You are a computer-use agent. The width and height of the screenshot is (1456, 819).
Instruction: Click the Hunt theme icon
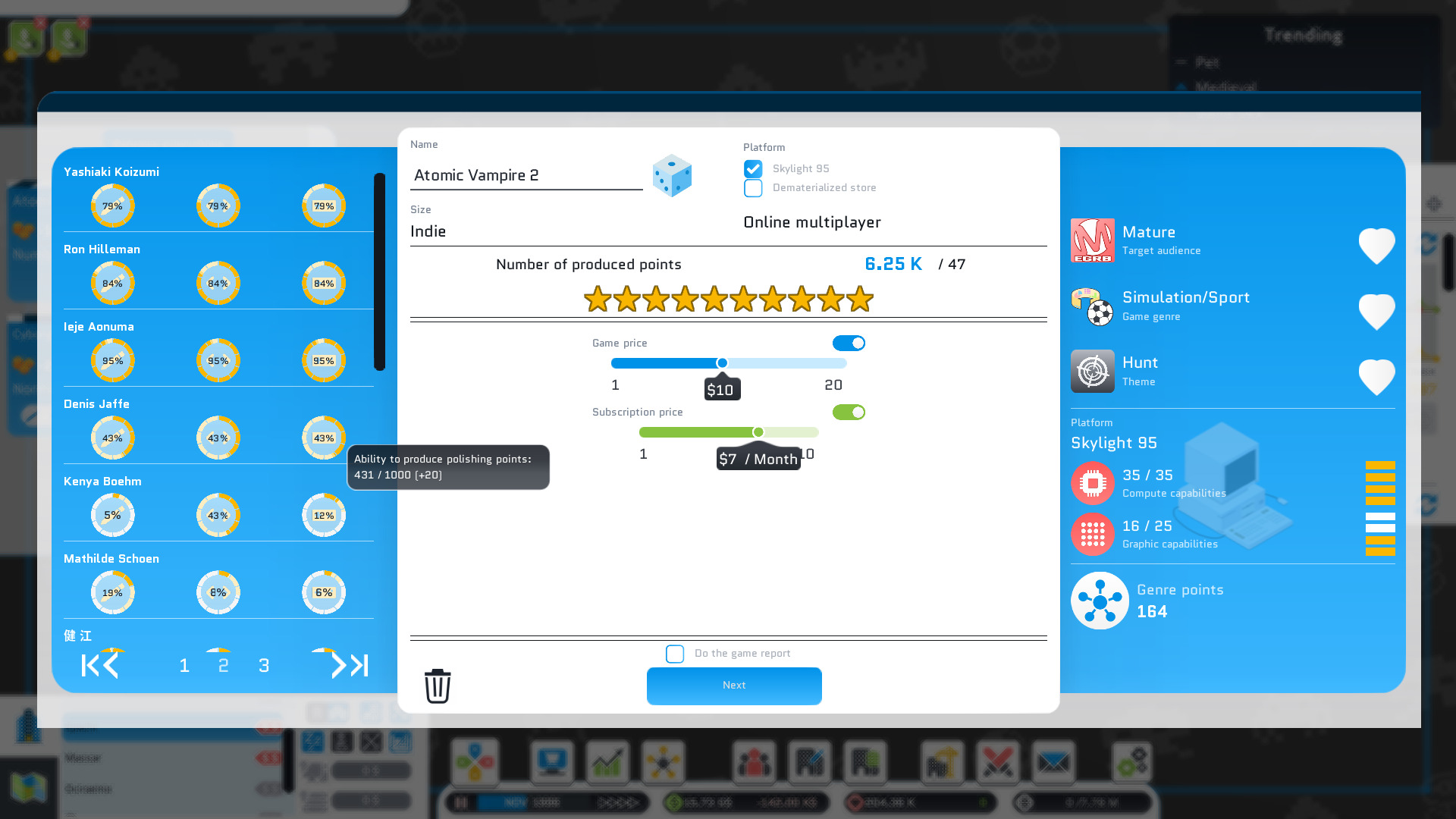click(x=1092, y=371)
